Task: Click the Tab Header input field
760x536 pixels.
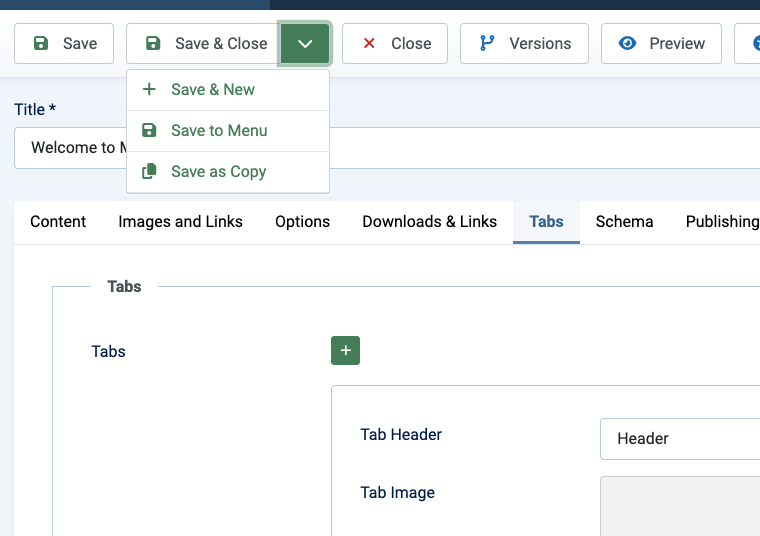Action: pyautogui.click(x=680, y=439)
